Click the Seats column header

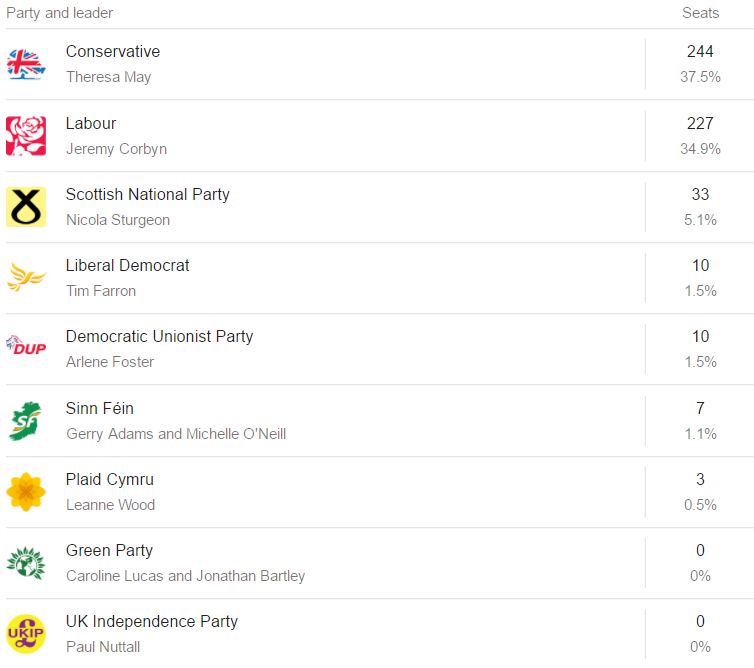tap(701, 13)
